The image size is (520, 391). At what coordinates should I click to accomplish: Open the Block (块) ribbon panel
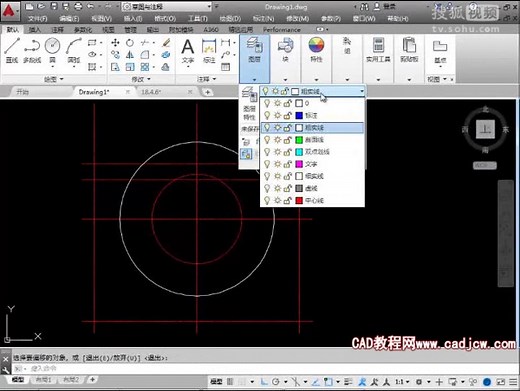click(285, 50)
